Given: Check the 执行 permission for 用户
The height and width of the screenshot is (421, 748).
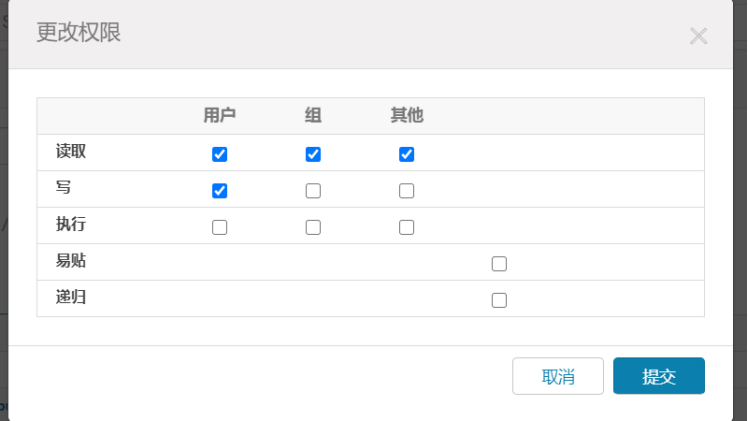Looking at the screenshot, I should click(220, 227).
